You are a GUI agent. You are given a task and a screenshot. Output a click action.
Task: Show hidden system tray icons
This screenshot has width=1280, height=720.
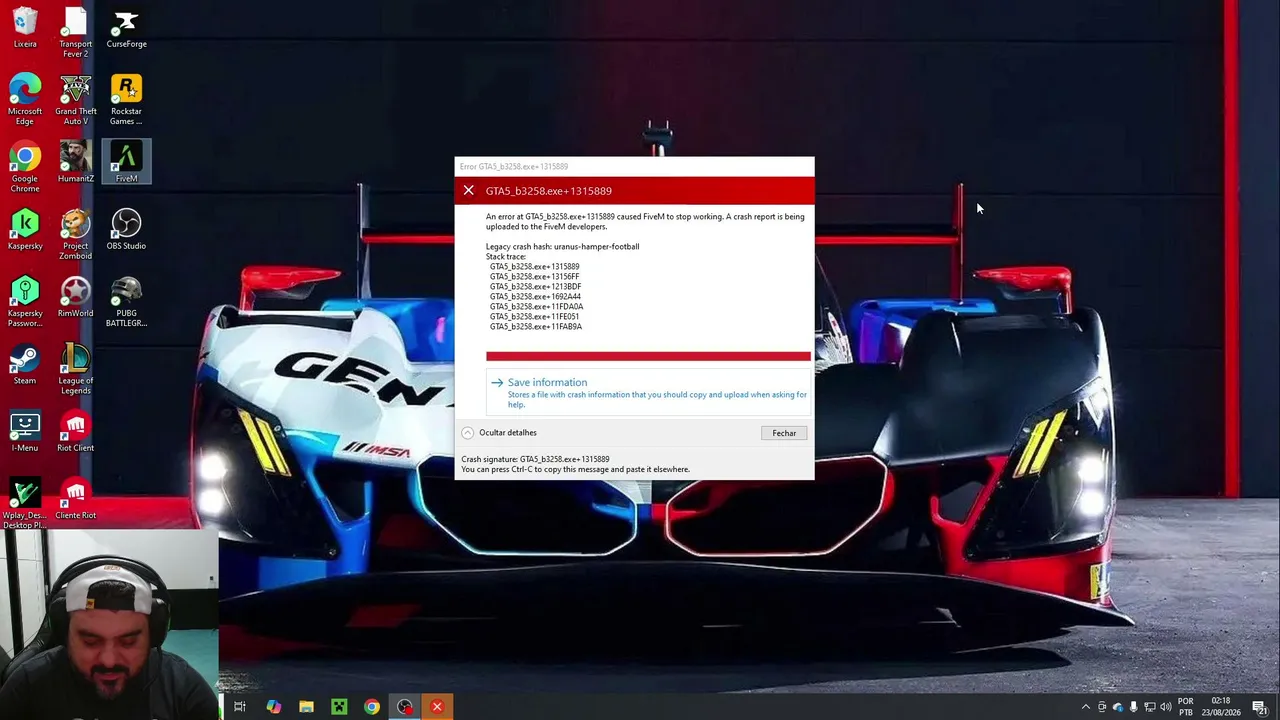(x=1086, y=707)
